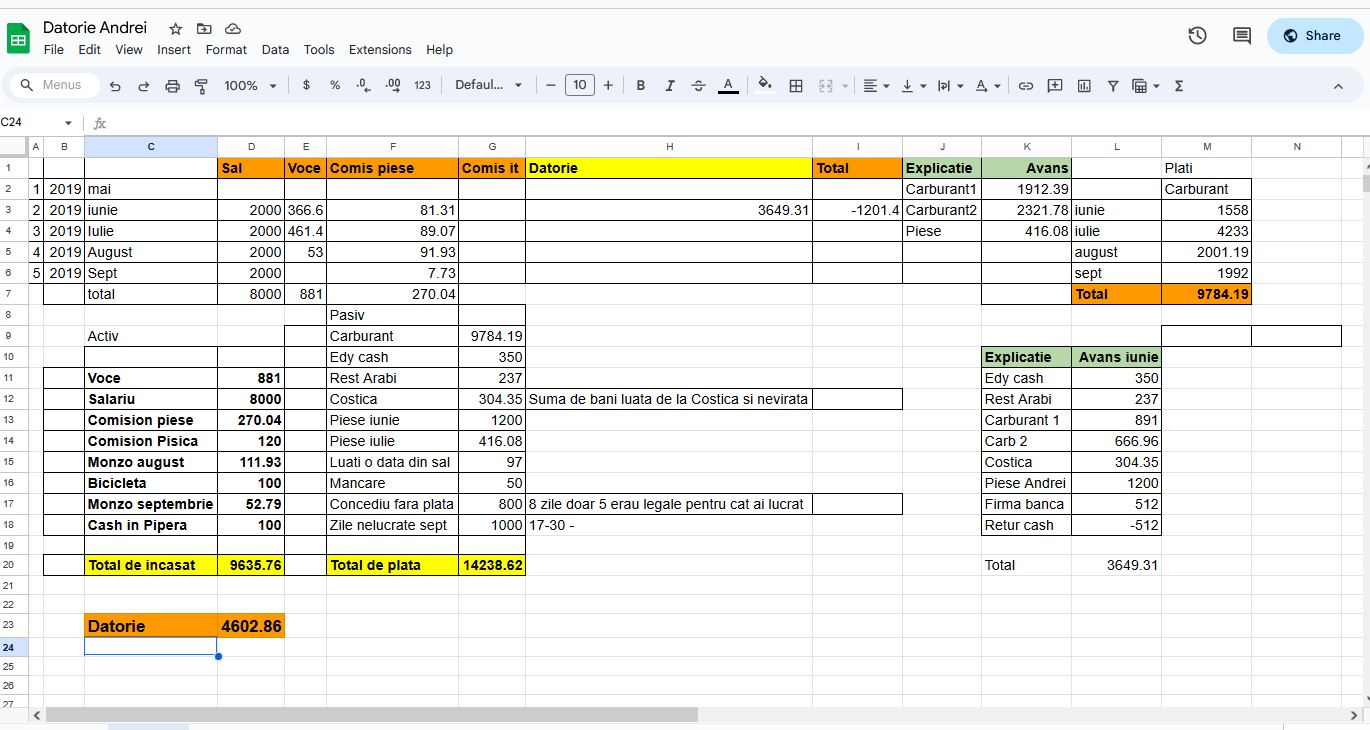Click the Insert chart icon
1370x730 pixels.
coord(1084,86)
